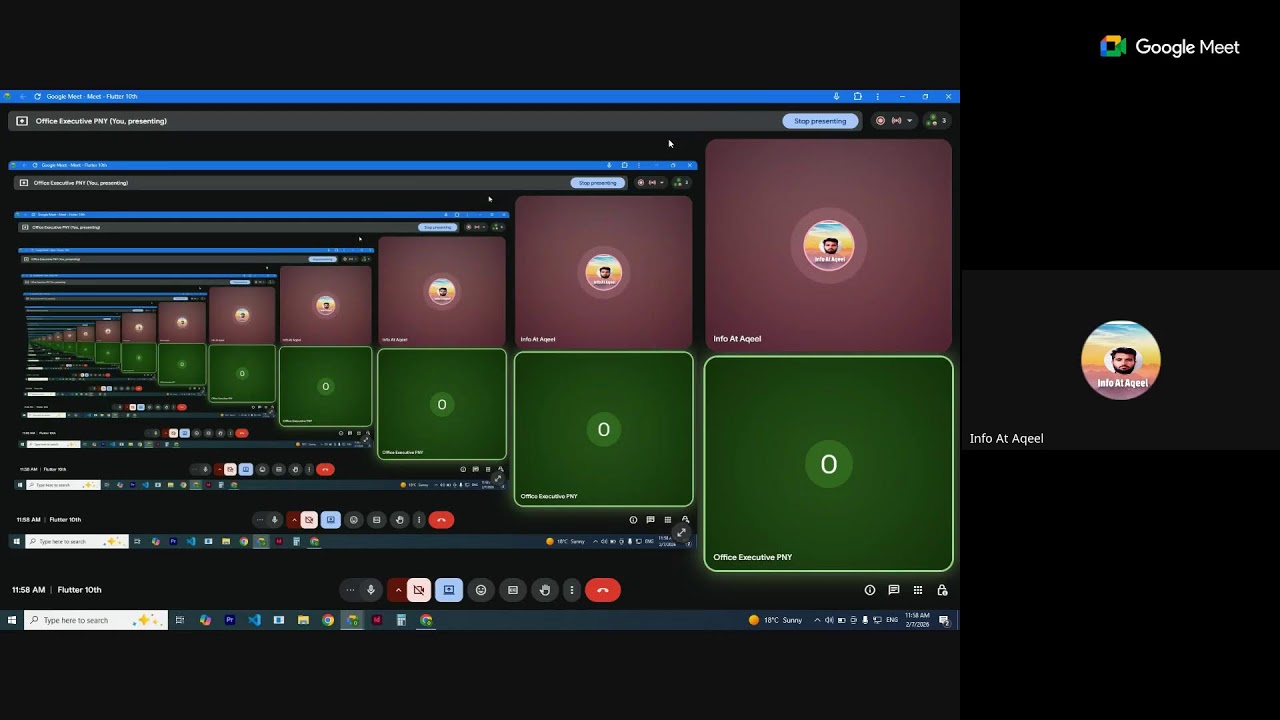Turn on captions
The image size is (1280, 720).
[x=513, y=590]
